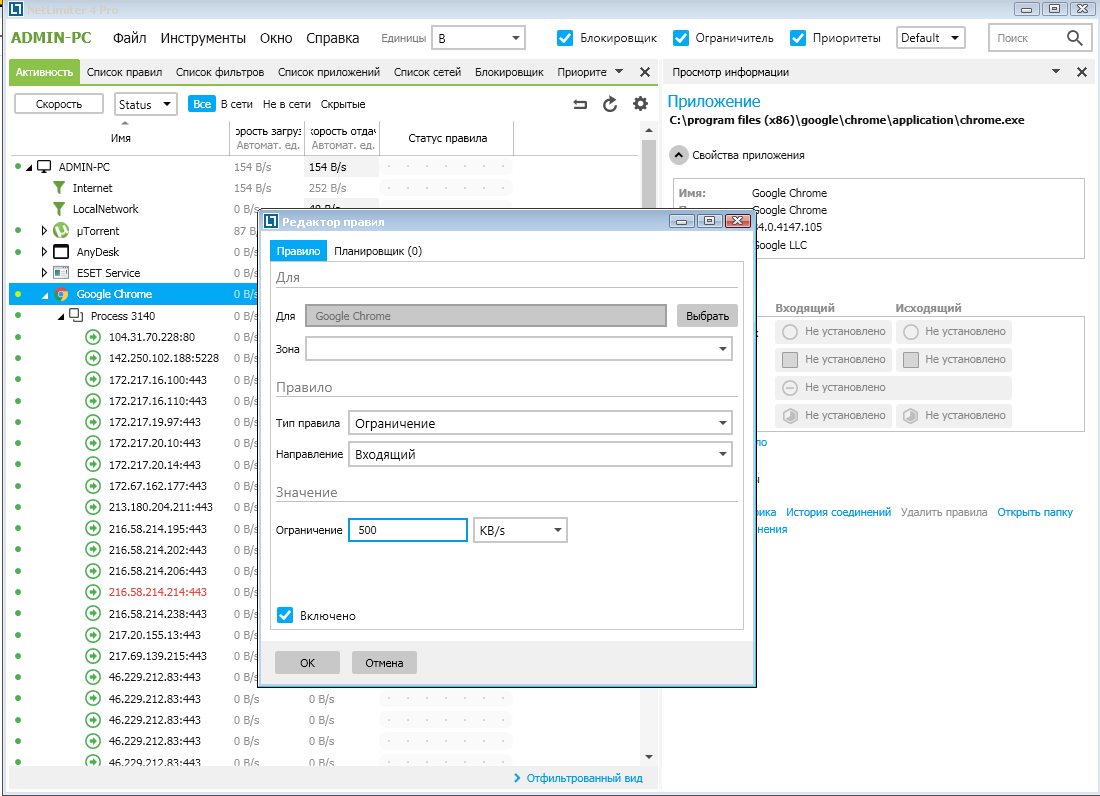Screen dimensions: 1100x796
Task: Select outgoing Не установлено radio button
Action: pyautogui.click(x=911, y=332)
